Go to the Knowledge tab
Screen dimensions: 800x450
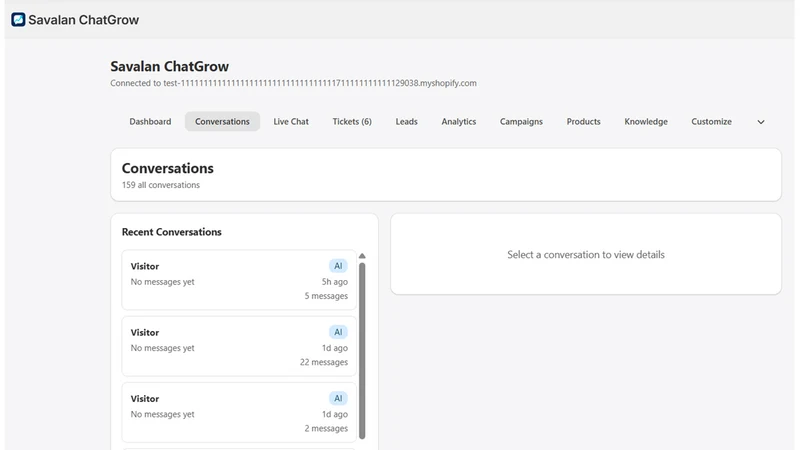click(646, 121)
